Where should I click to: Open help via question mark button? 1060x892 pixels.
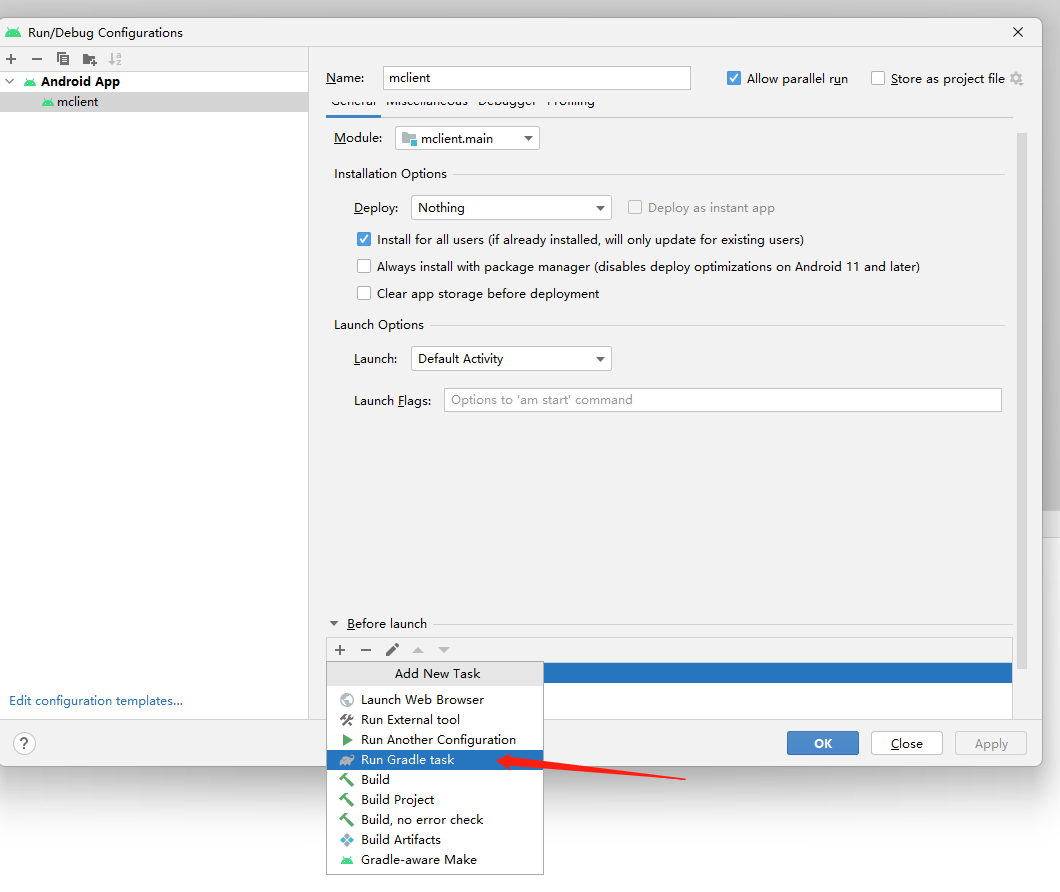[24, 743]
